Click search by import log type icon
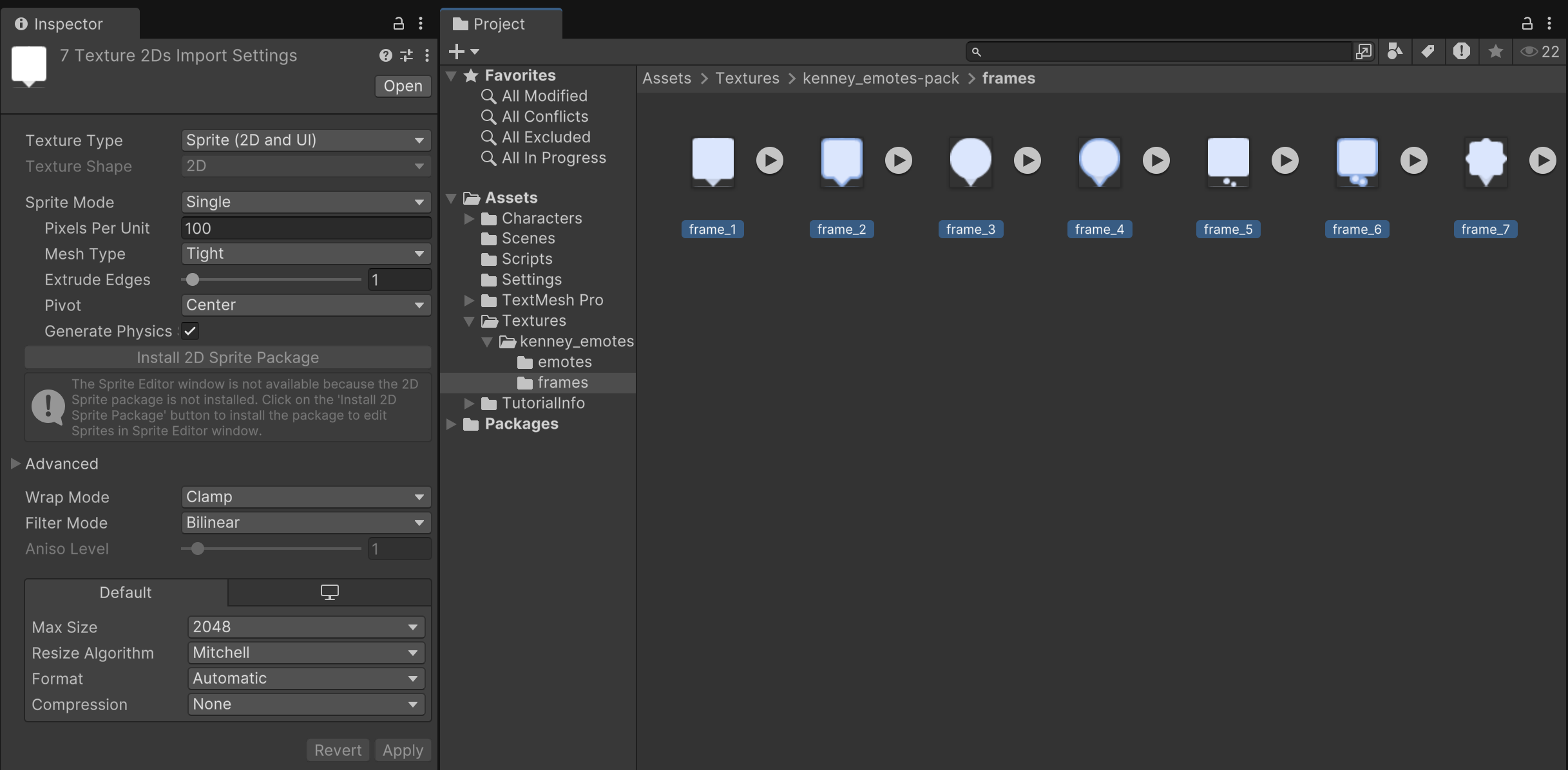The image size is (1568, 770). (1461, 52)
